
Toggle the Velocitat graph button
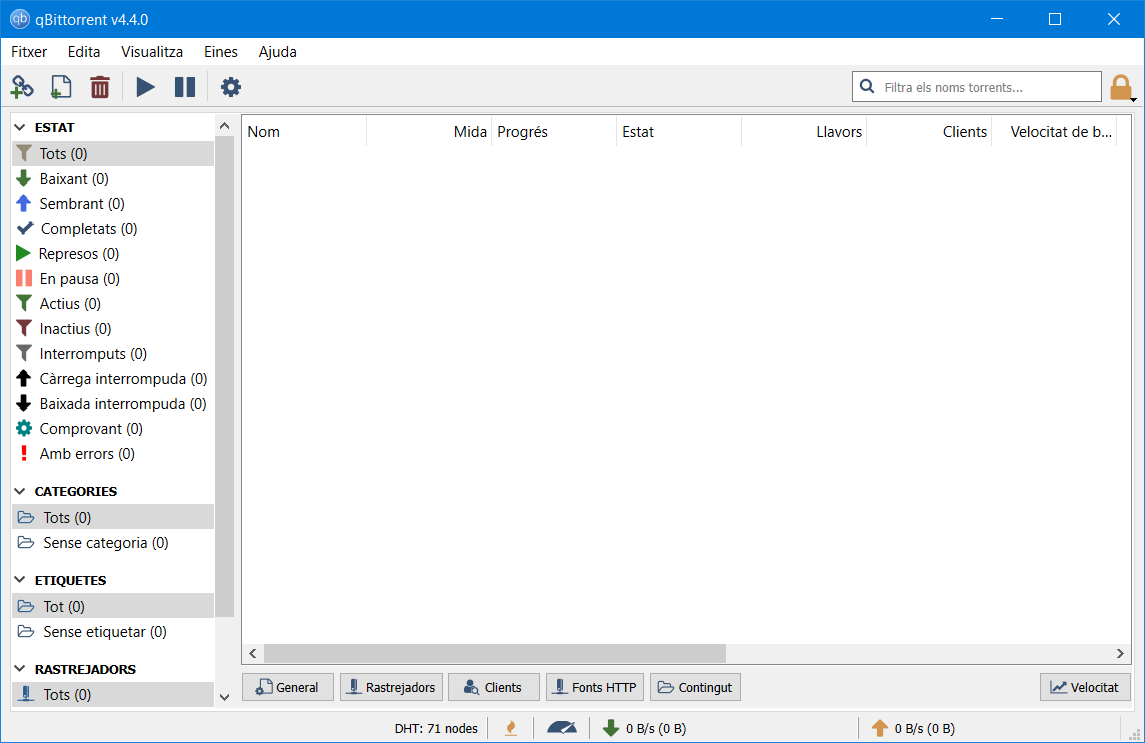pyautogui.click(x=1085, y=687)
